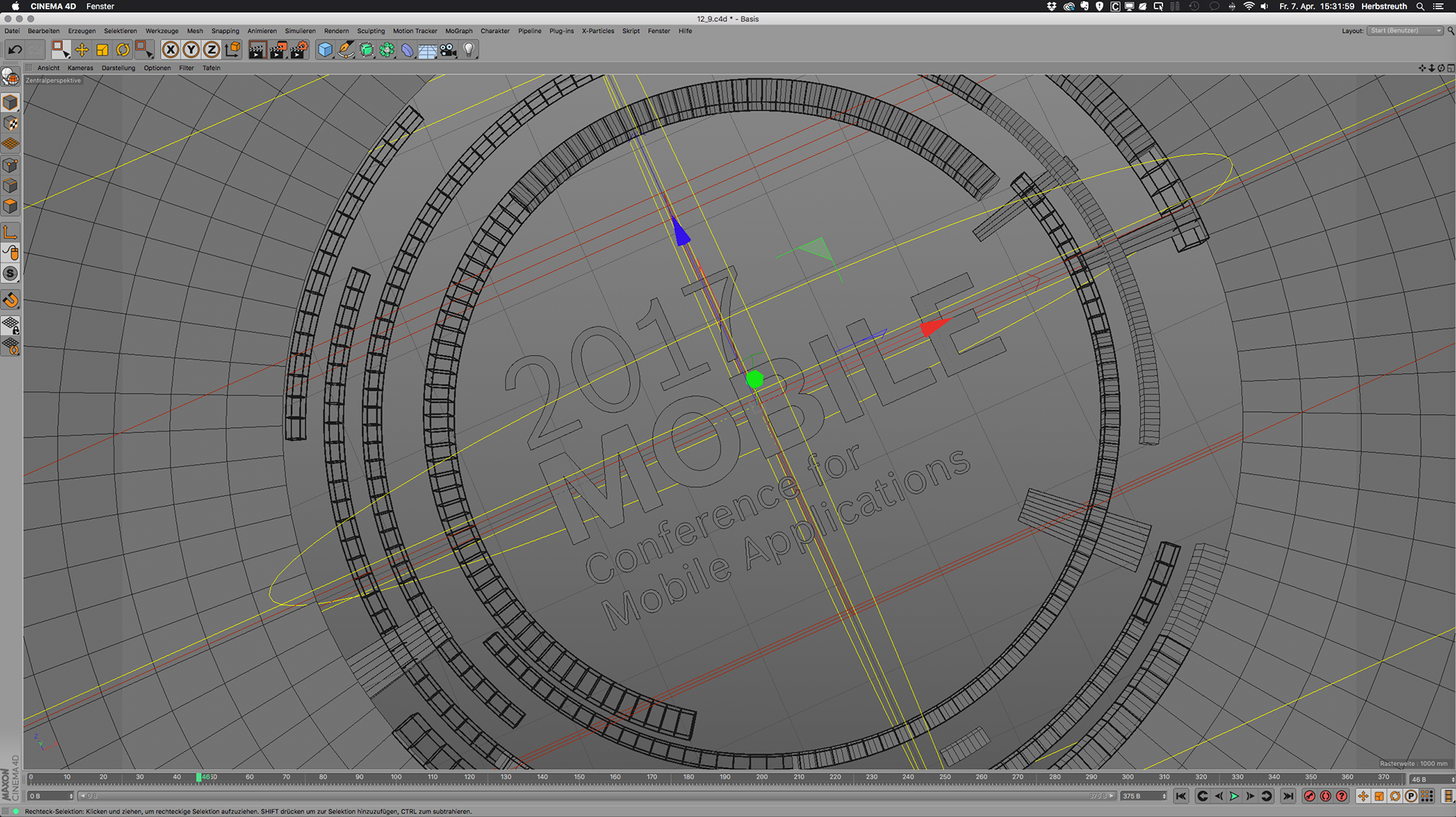Image resolution: width=1456 pixels, height=817 pixels.
Task: Add a camera object
Action: 448,50
